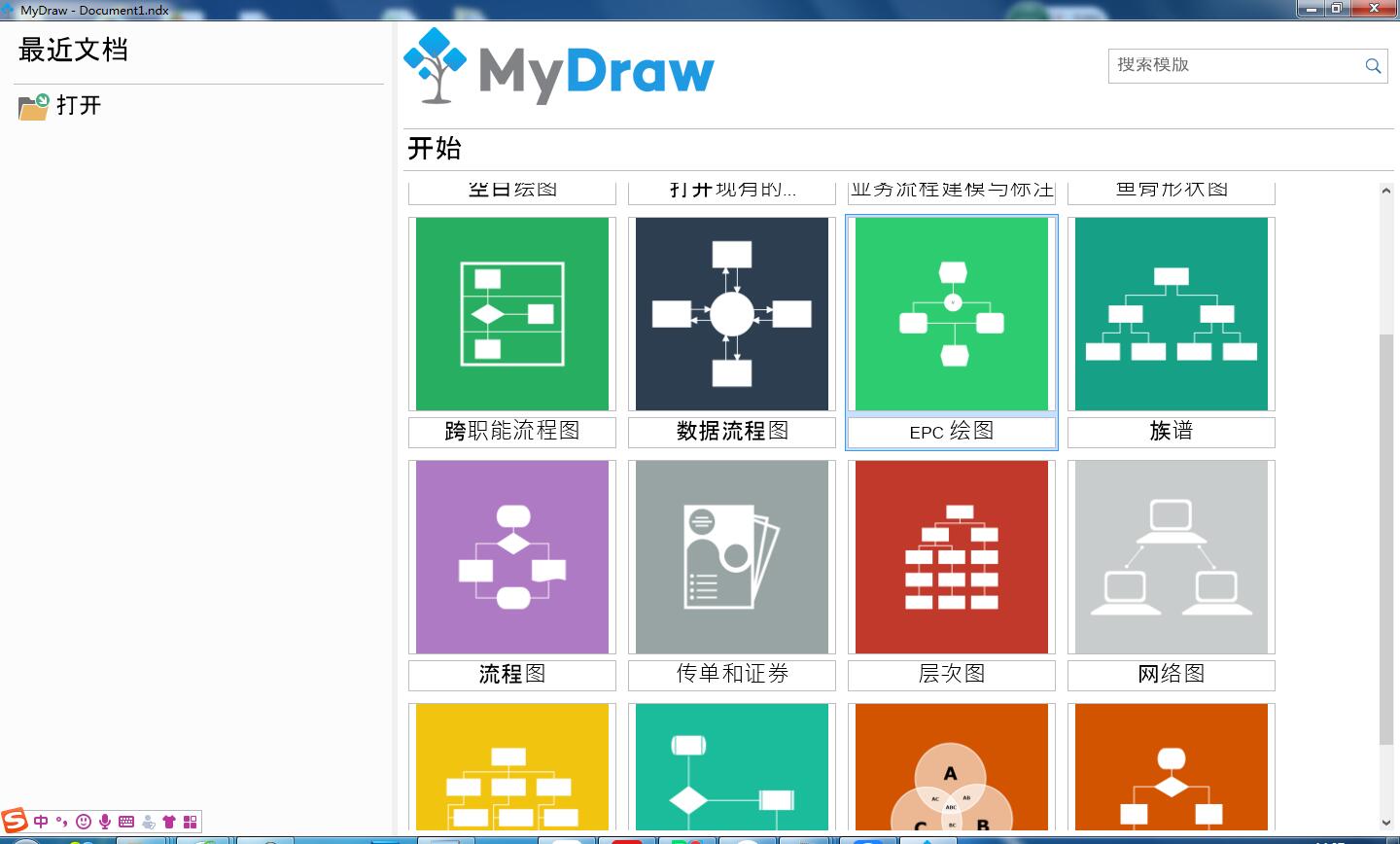1400x844 pixels.
Task: Pick the orange flowchart thumbnail in the bottom row
Action: coord(1172,767)
